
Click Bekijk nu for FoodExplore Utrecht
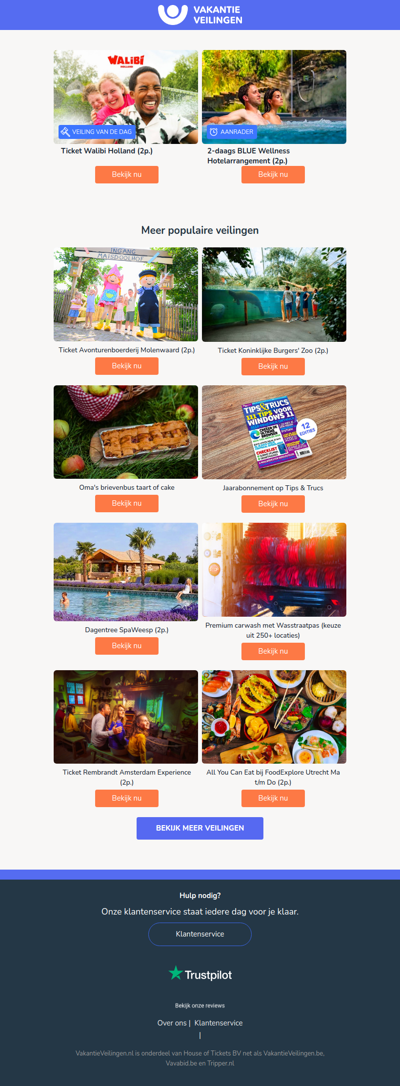(273, 798)
